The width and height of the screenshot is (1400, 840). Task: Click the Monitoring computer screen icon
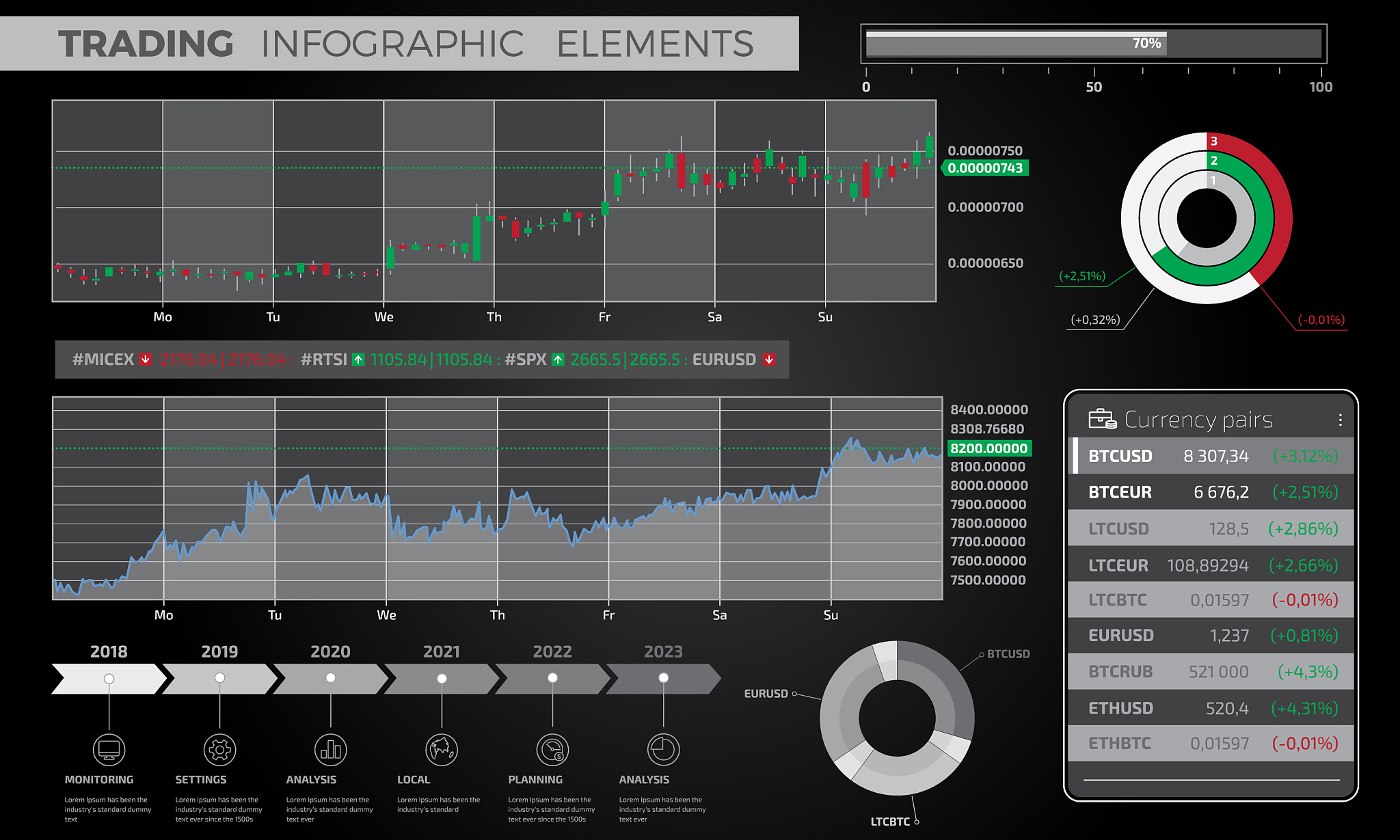[109, 750]
